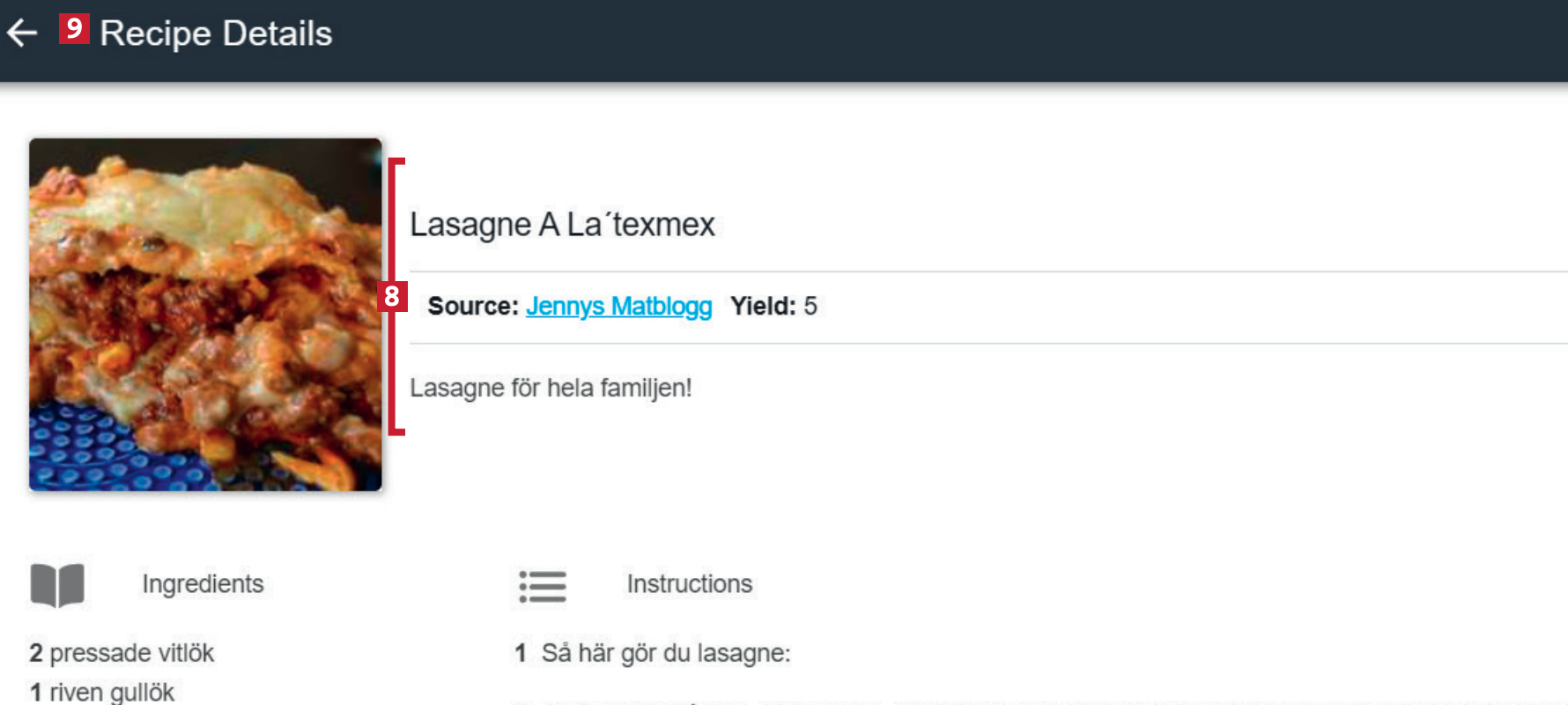Viewport: 1568px width, 705px height.
Task: Click instruction step 'Så här gör du lasagne:'
Action: [666, 653]
